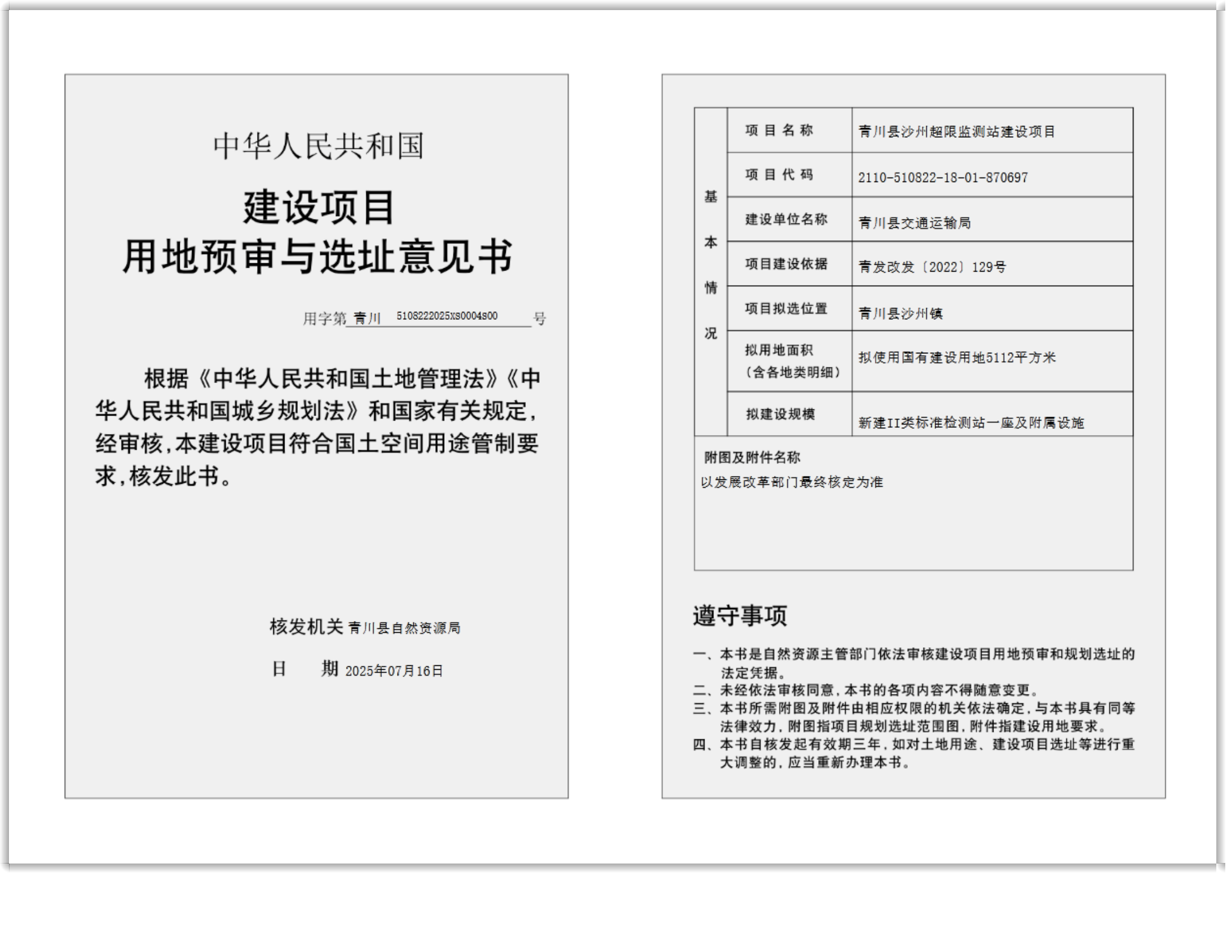Image resolution: width=1232 pixels, height=952 pixels.
Task: Click the 项目名称 row label
Action: (x=778, y=130)
